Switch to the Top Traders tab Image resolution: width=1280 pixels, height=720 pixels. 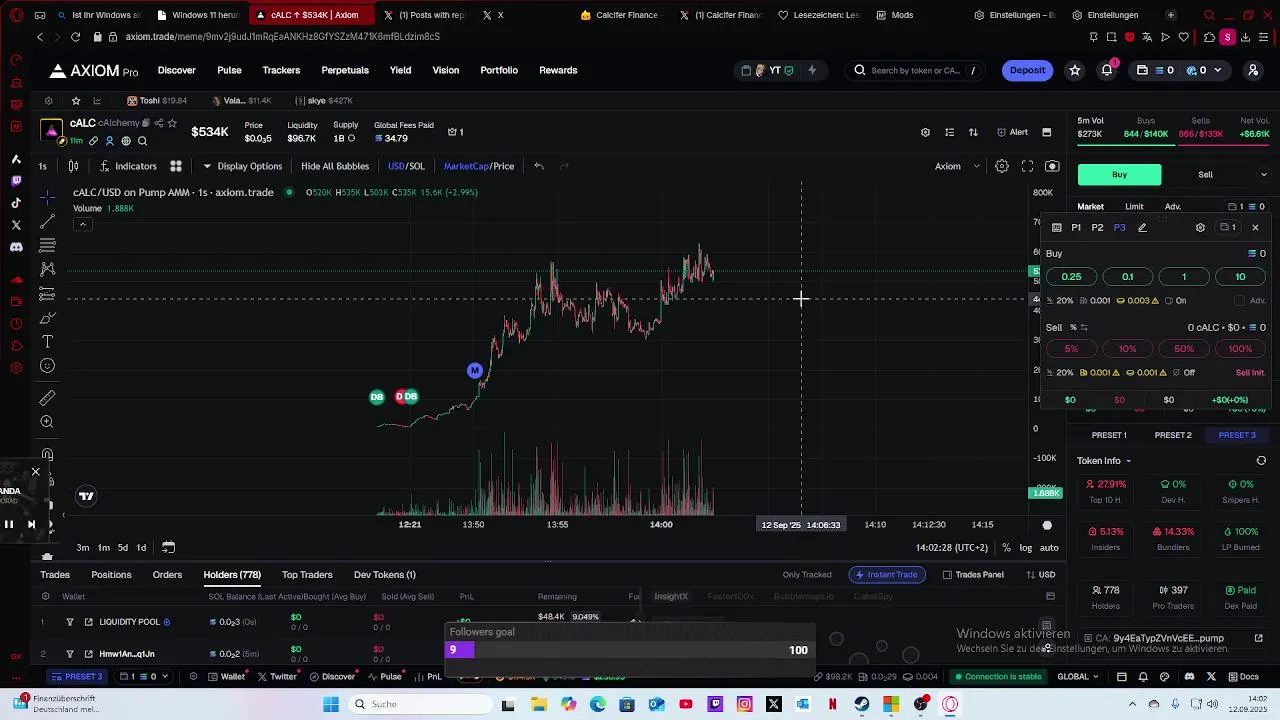[x=307, y=575]
